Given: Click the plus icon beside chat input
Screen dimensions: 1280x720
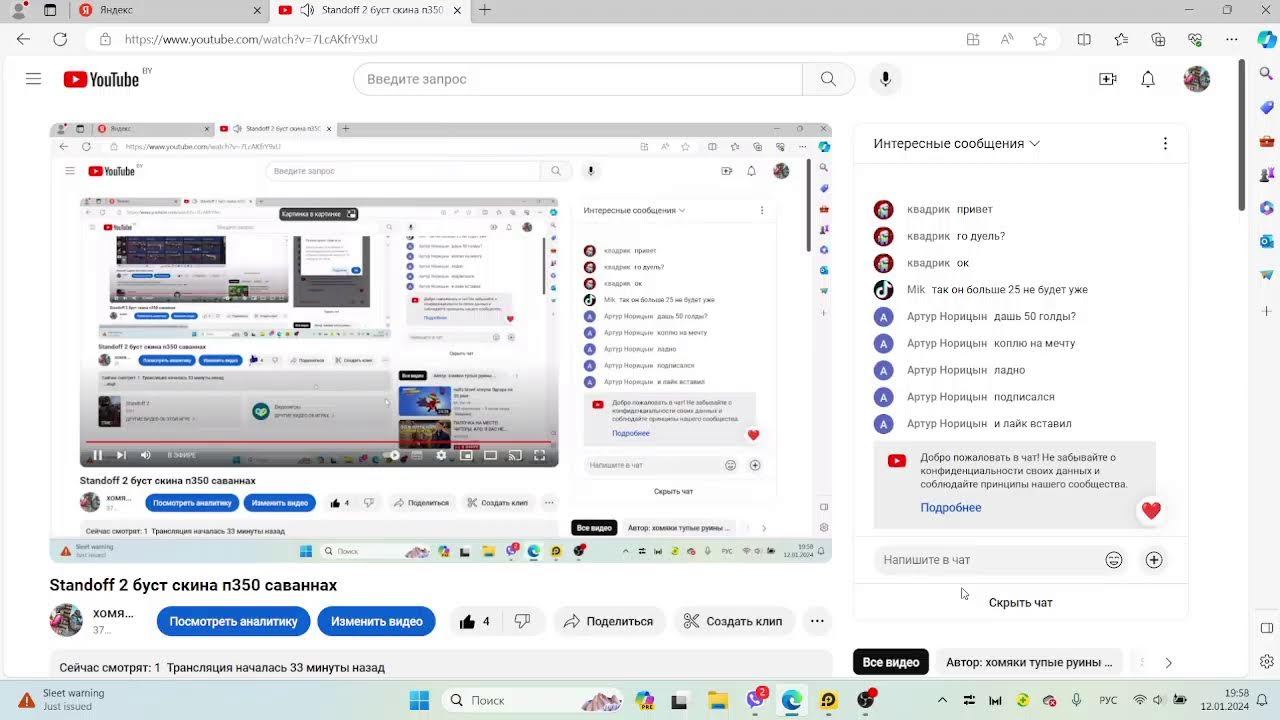Looking at the screenshot, I should point(1154,560).
